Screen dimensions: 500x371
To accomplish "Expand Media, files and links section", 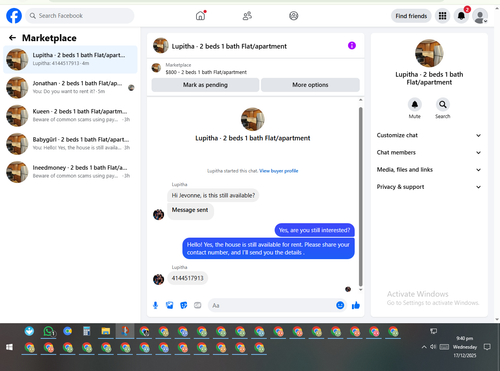I will point(429,170).
